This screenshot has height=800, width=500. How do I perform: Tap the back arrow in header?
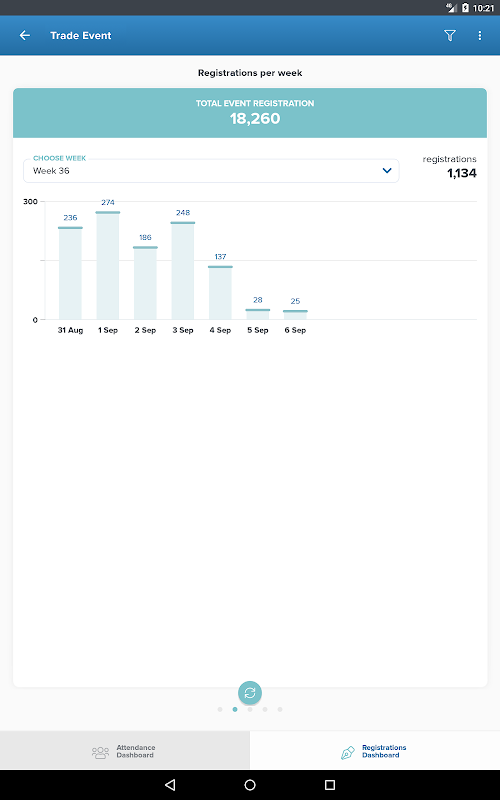coord(24,35)
